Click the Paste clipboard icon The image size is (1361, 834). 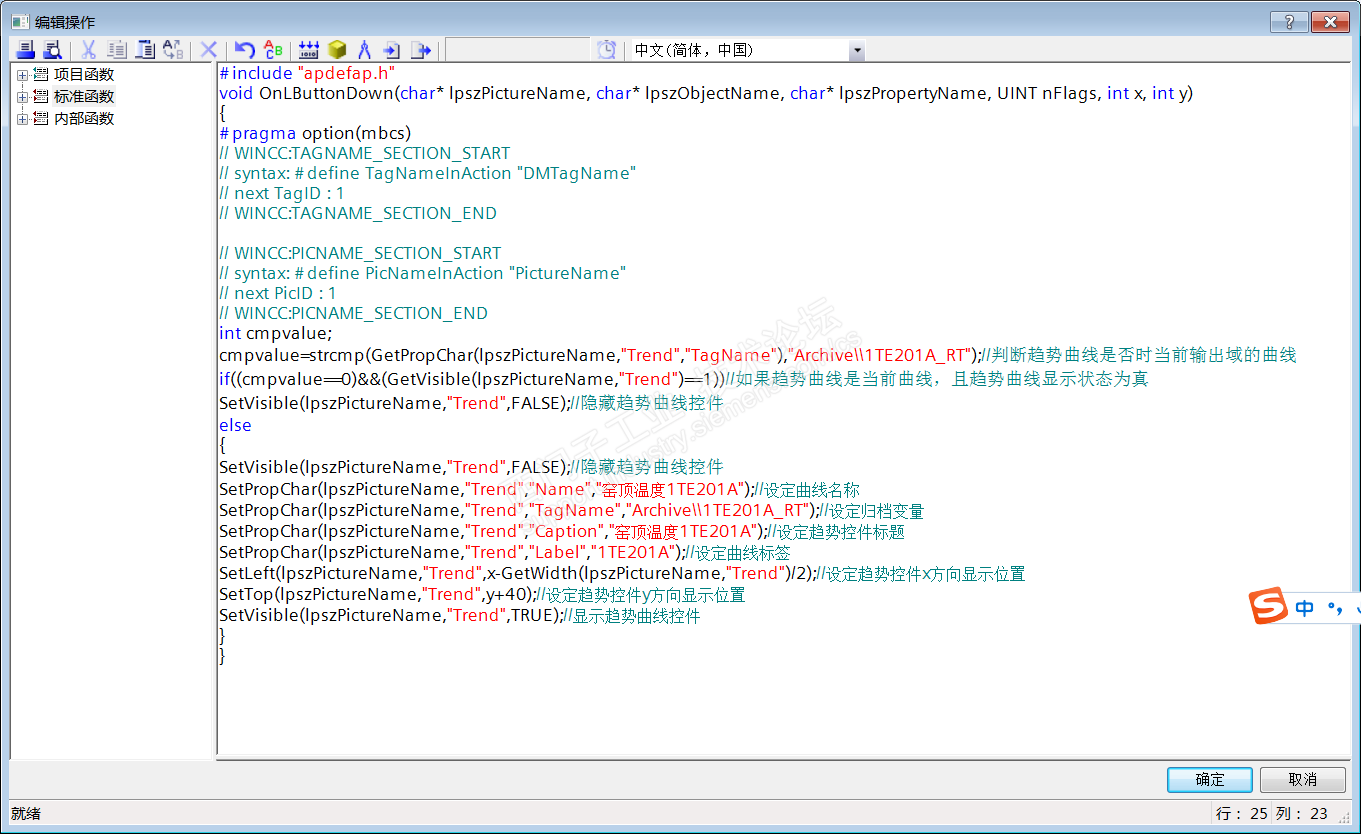[145, 50]
